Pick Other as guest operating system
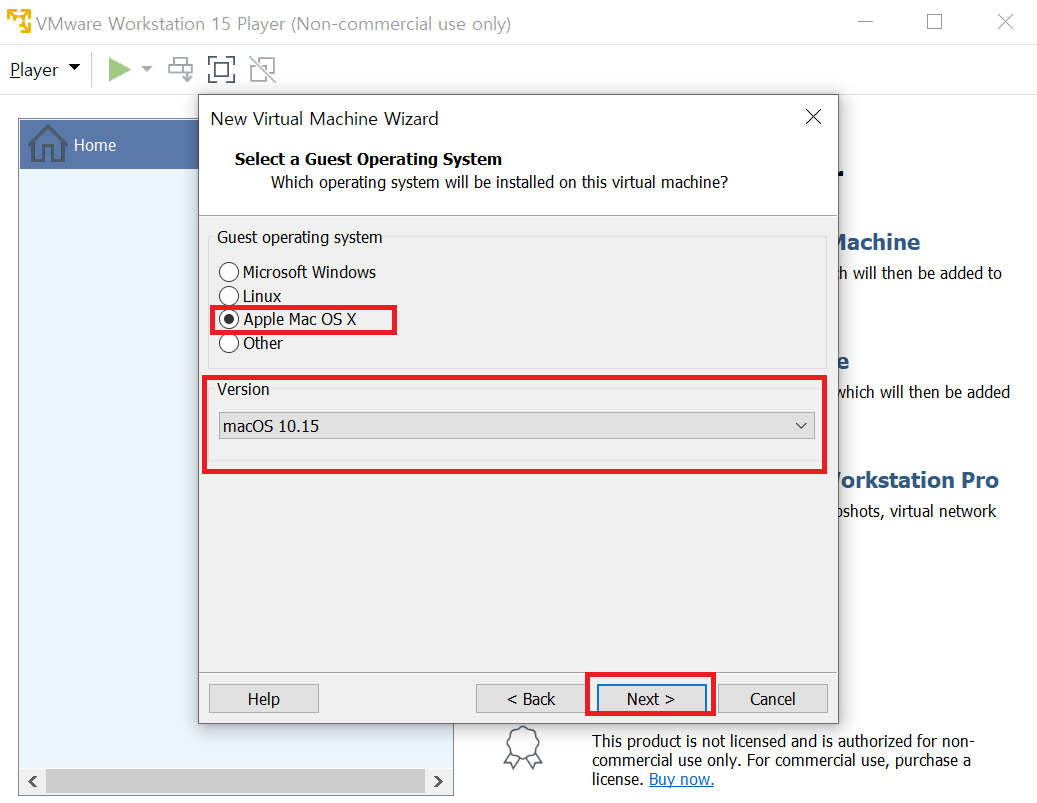 230,343
